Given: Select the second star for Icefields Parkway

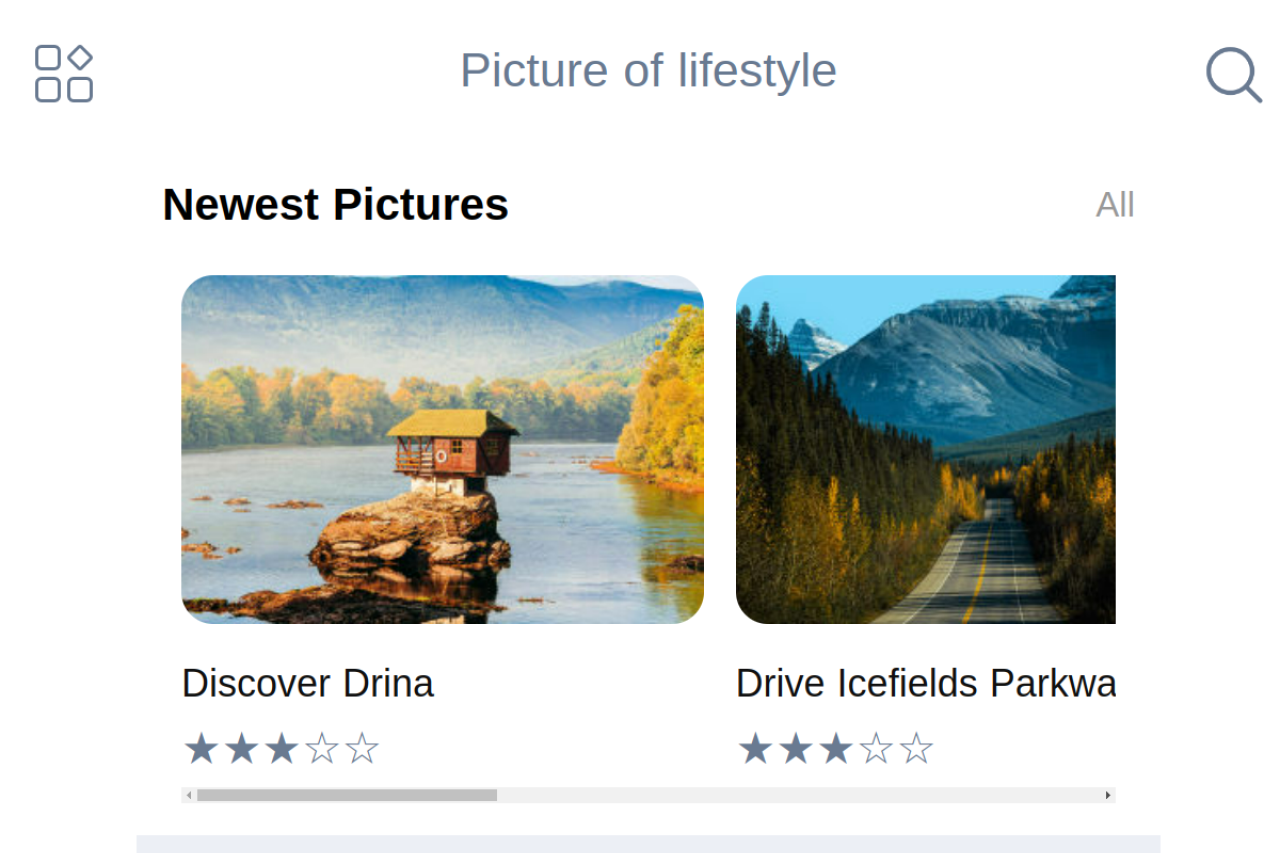Looking at the screenshot, I should click(795, 748).
